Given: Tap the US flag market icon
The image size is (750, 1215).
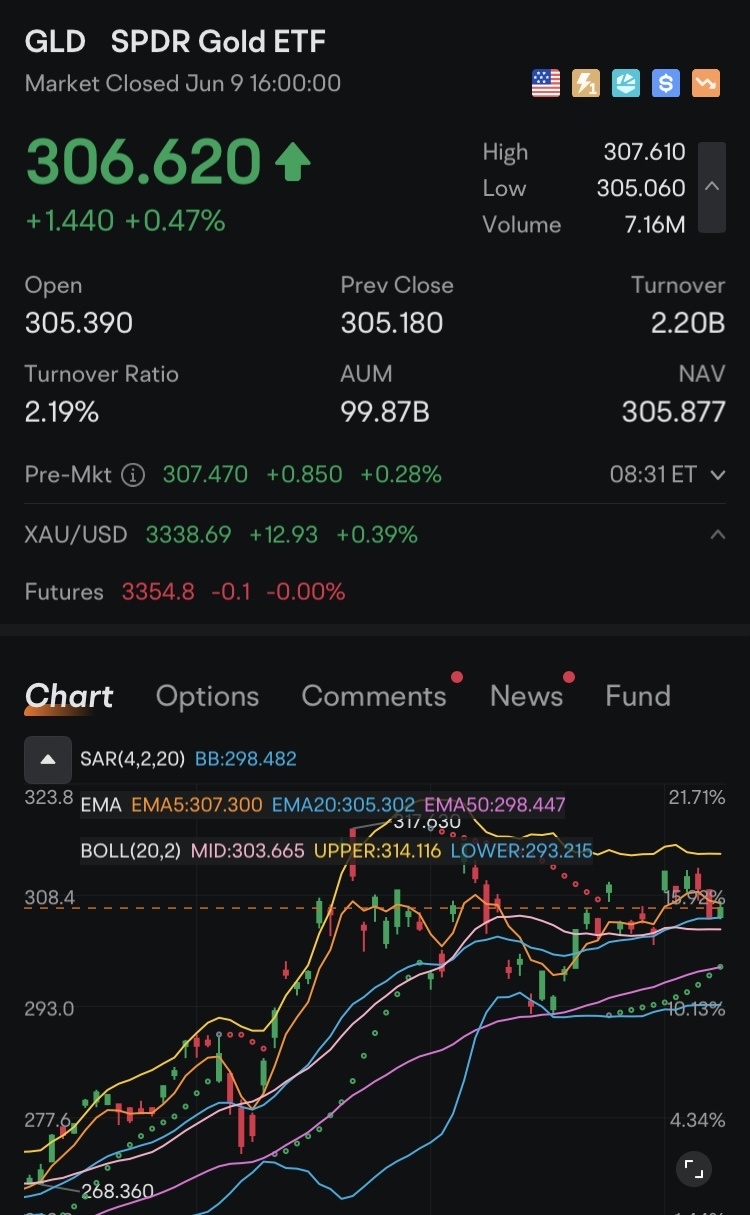Looking at the screenshot, I should [x=546, y=83].
